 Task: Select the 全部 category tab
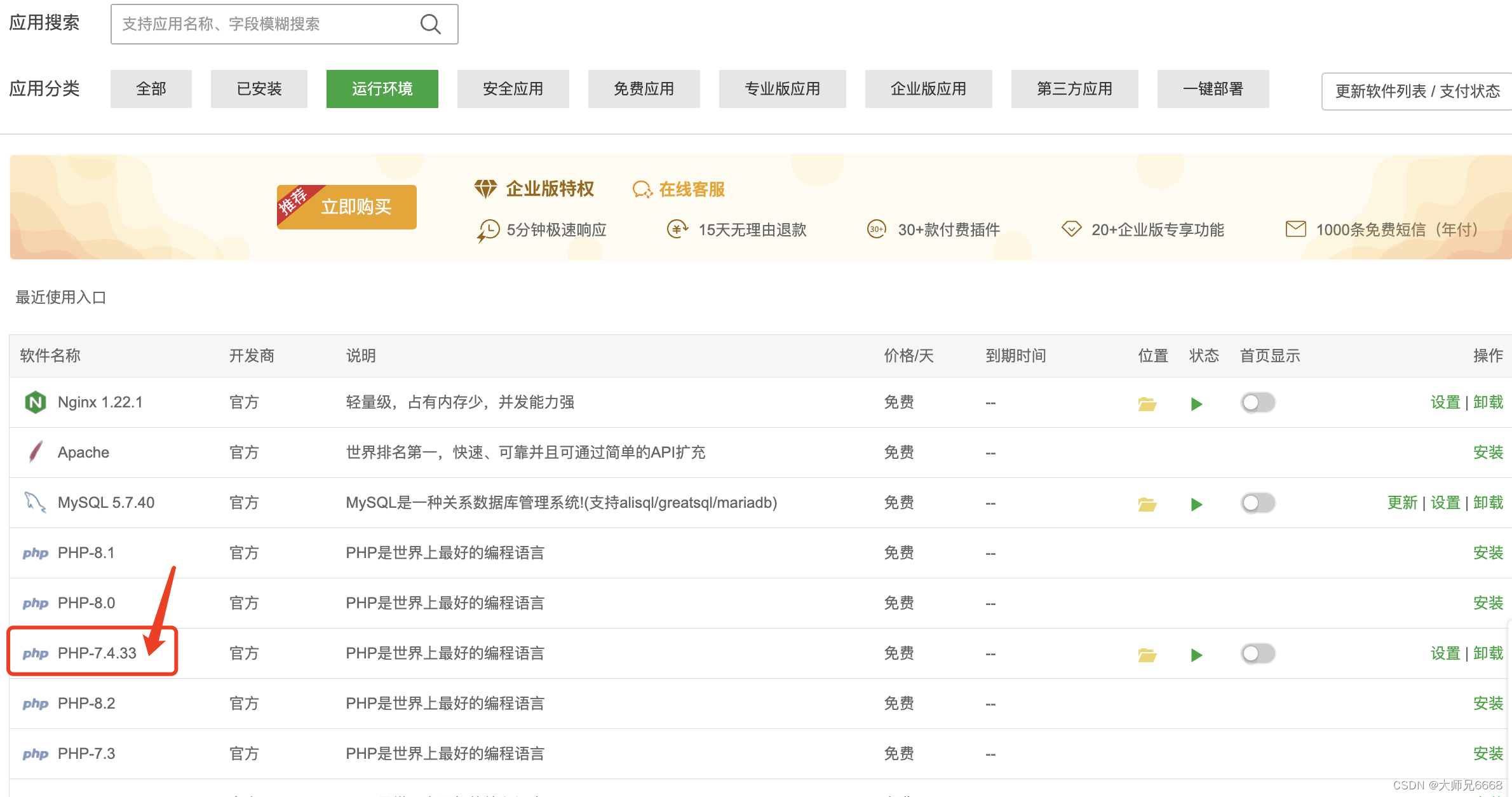[x=151, y=89]
